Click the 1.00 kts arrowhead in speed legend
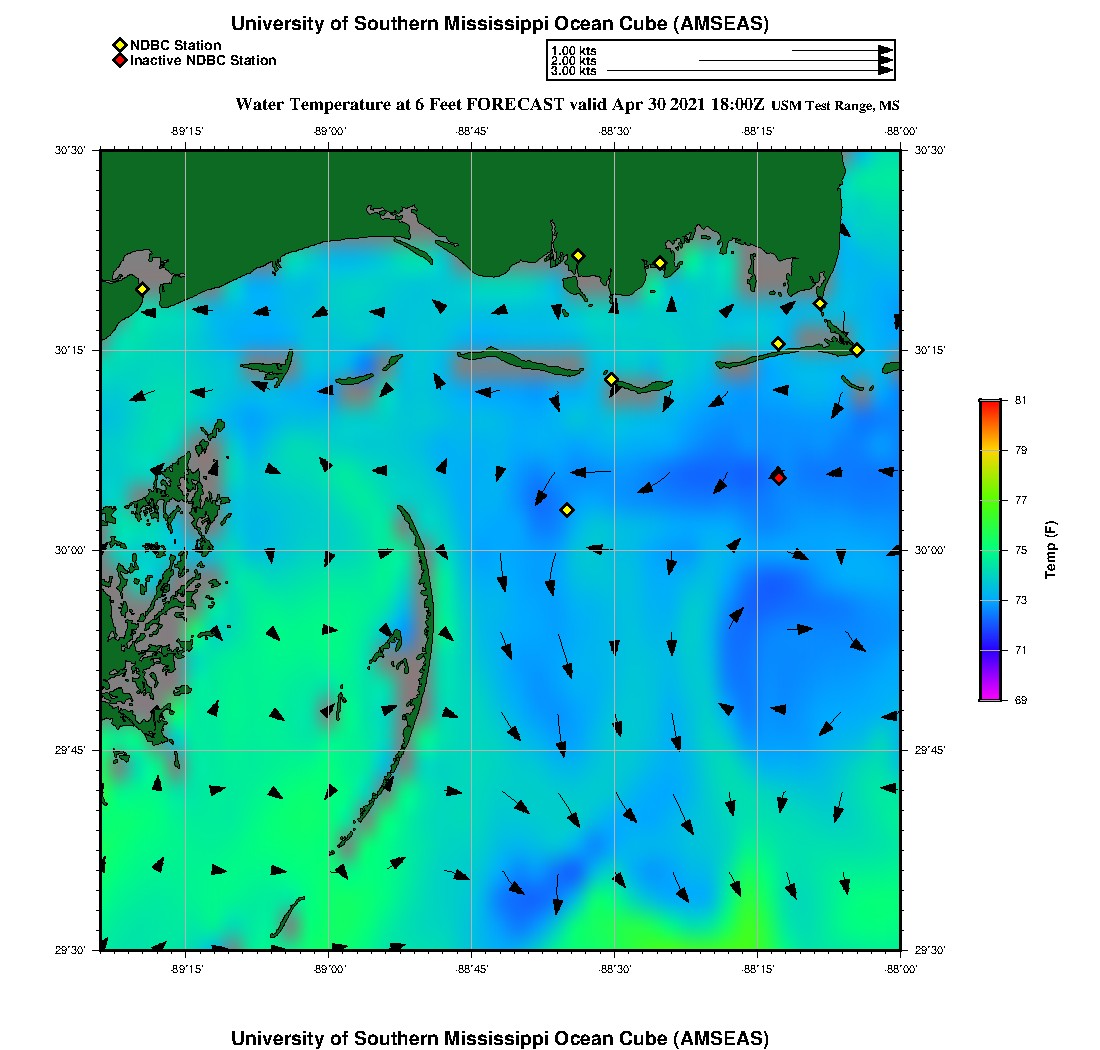Image resolution: width=1100 pixels, height=1050 pixels. [885, 50]
